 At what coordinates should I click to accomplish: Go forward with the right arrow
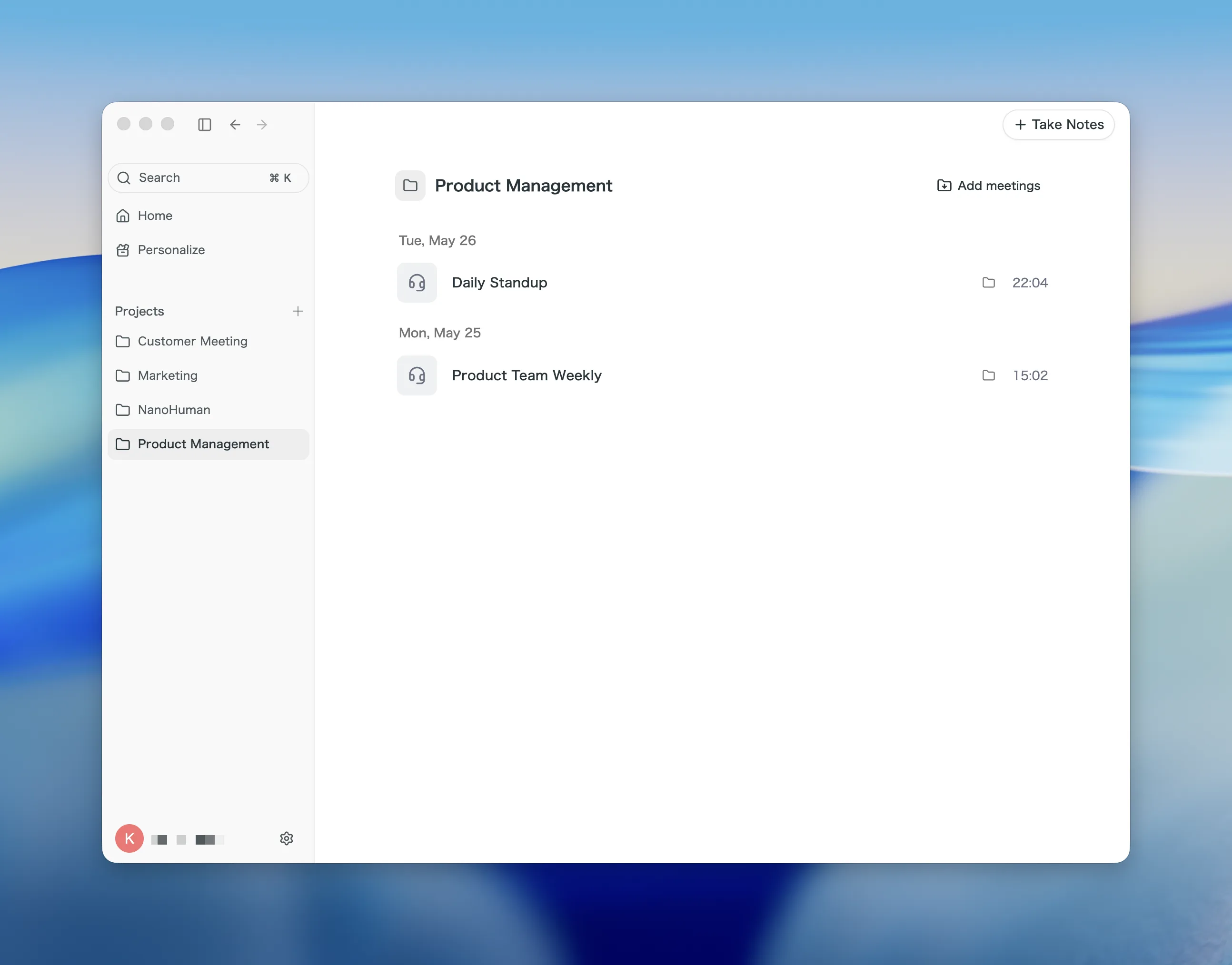(262, 124)
